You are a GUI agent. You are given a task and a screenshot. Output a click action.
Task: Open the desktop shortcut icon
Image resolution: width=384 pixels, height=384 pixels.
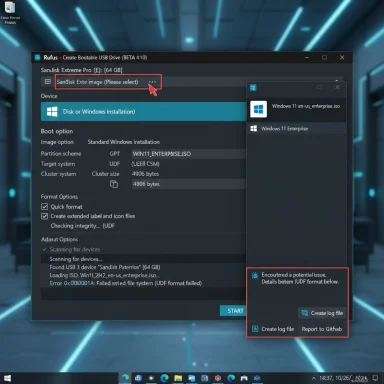[10, 13]
